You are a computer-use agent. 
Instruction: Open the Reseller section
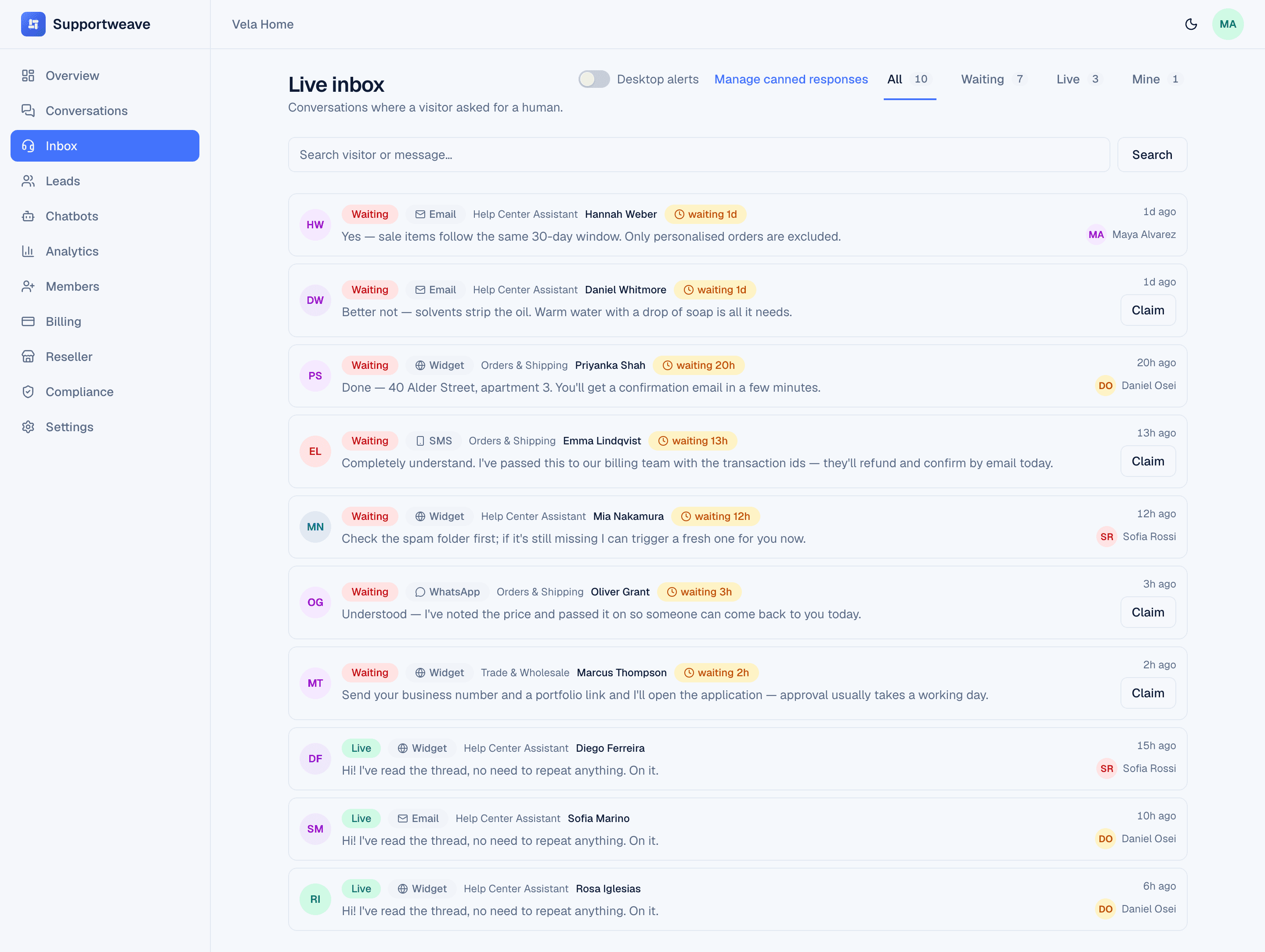point(105,357)
